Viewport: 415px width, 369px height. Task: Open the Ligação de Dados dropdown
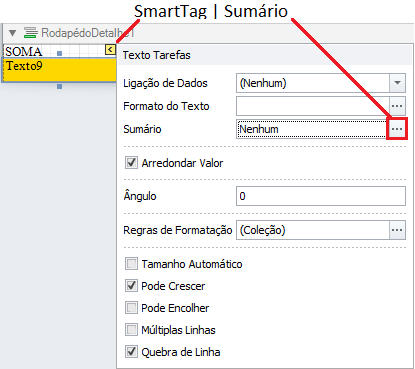(x=397, y=83)
